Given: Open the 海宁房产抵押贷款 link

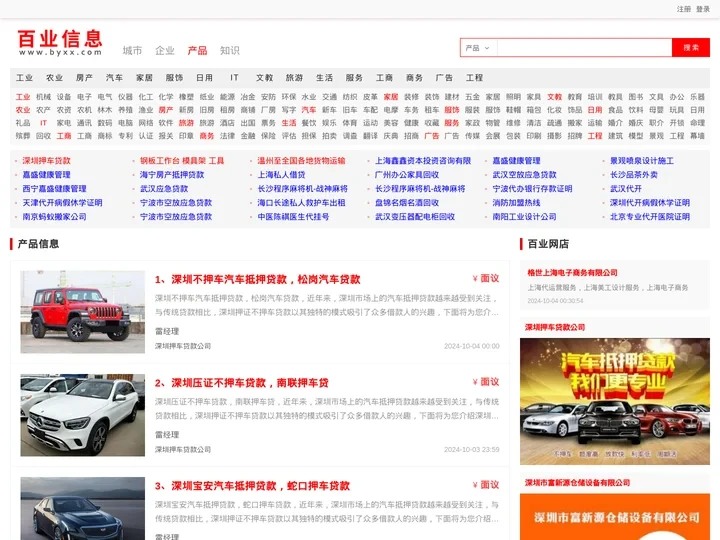Looking at the screenshot, I should pyautogui.click(x=172, y=174).
